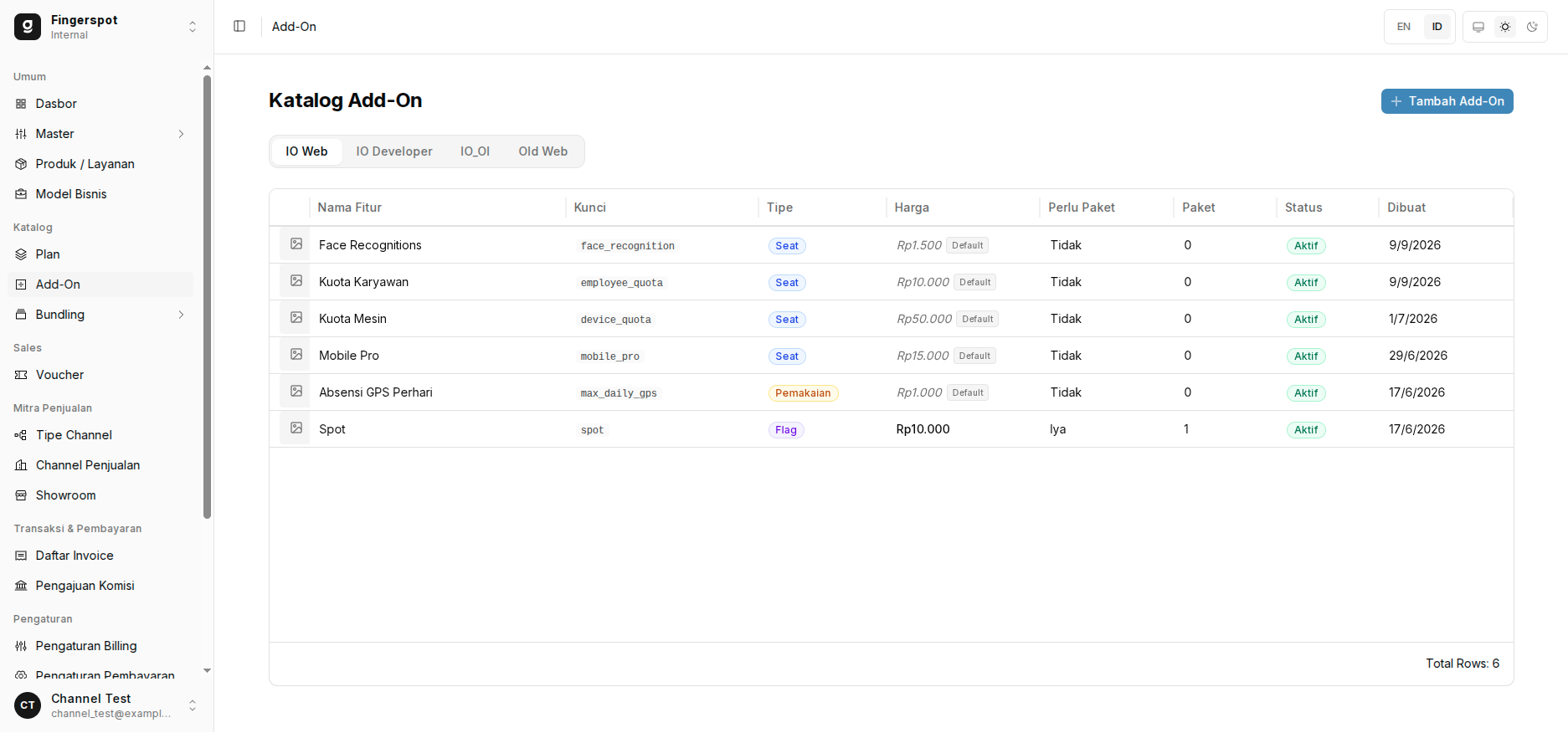Click the Channel Penjualan icon

click(21, 465)
